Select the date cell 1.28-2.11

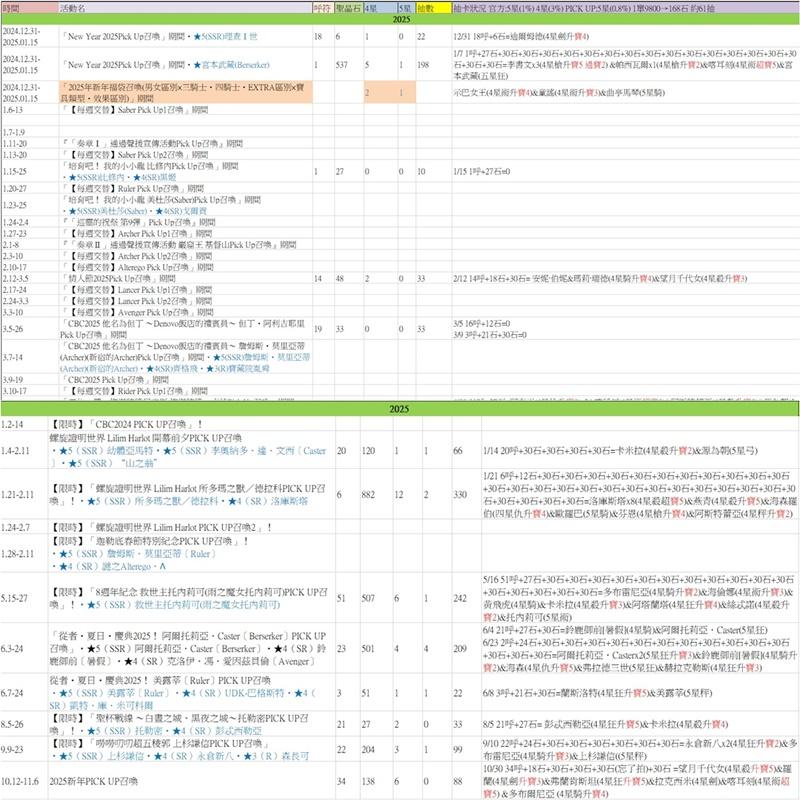point(24,554)
